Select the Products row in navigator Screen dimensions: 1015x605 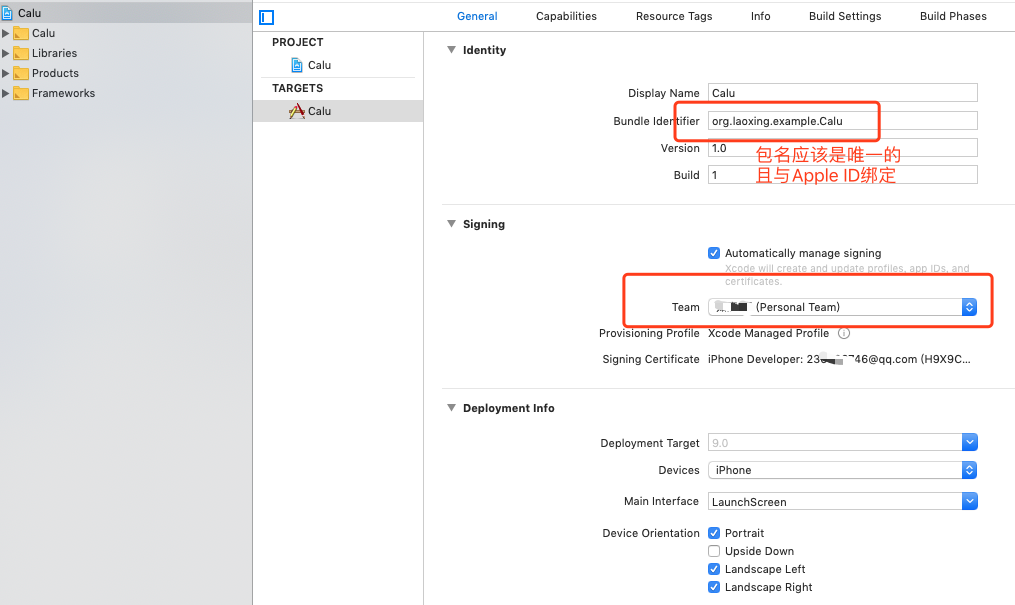click(126, 74)
